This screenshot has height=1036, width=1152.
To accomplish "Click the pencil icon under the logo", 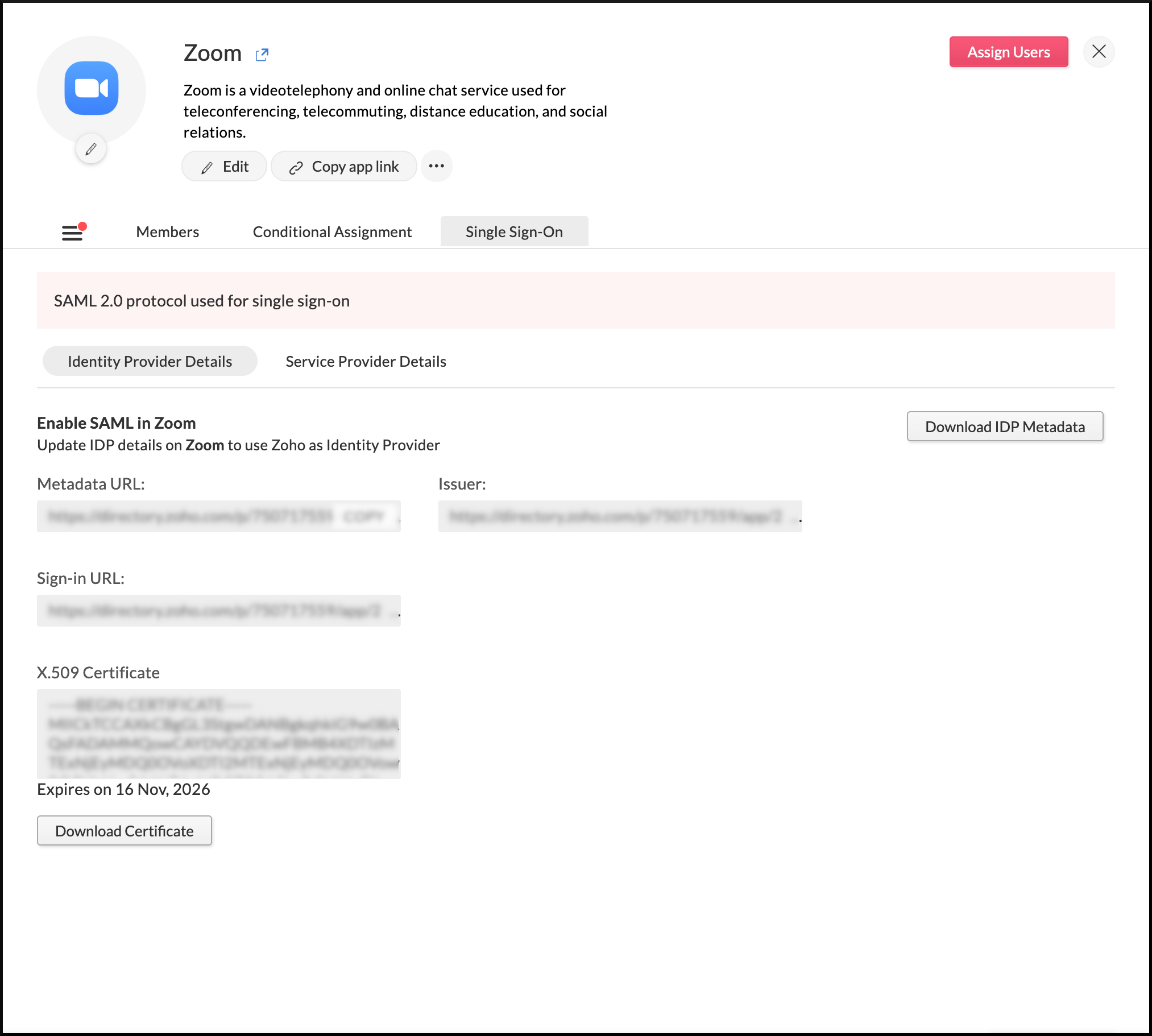I will coord(91,149).
